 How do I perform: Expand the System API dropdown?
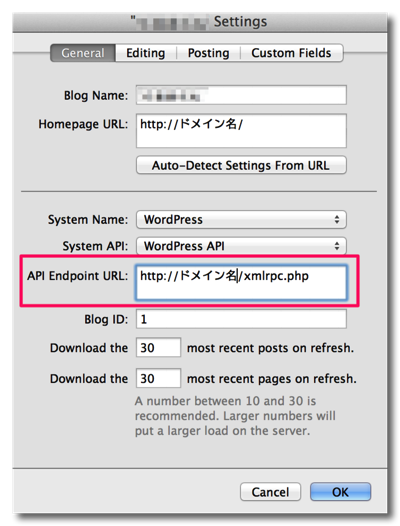pyautogui.click(x=241, y=246)
